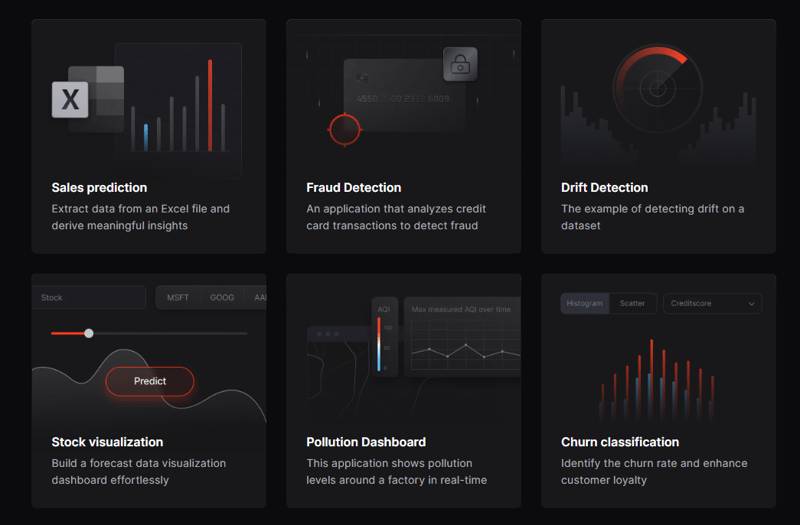The image size is (800, 525).
Task: Open the Sales prediction card title
Action: (99, 187)
